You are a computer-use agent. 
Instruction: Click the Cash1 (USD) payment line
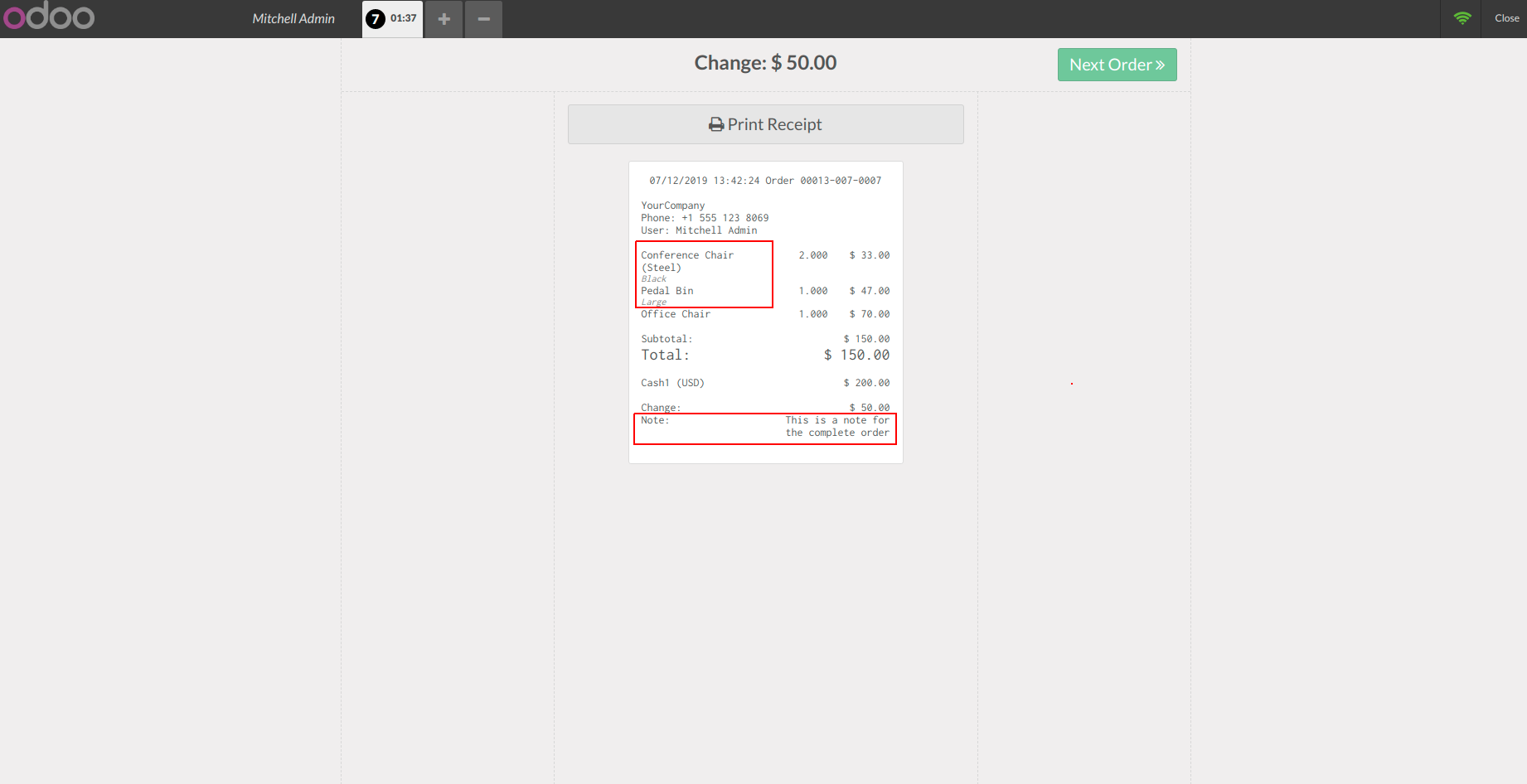tap(672, 382)
